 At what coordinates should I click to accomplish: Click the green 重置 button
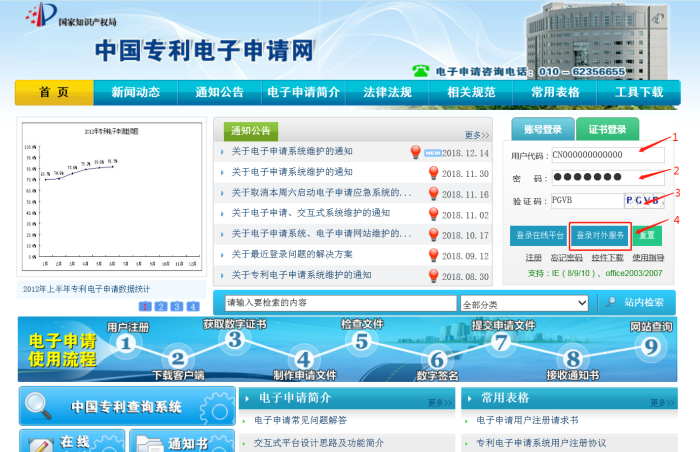(x=647, y=235)
